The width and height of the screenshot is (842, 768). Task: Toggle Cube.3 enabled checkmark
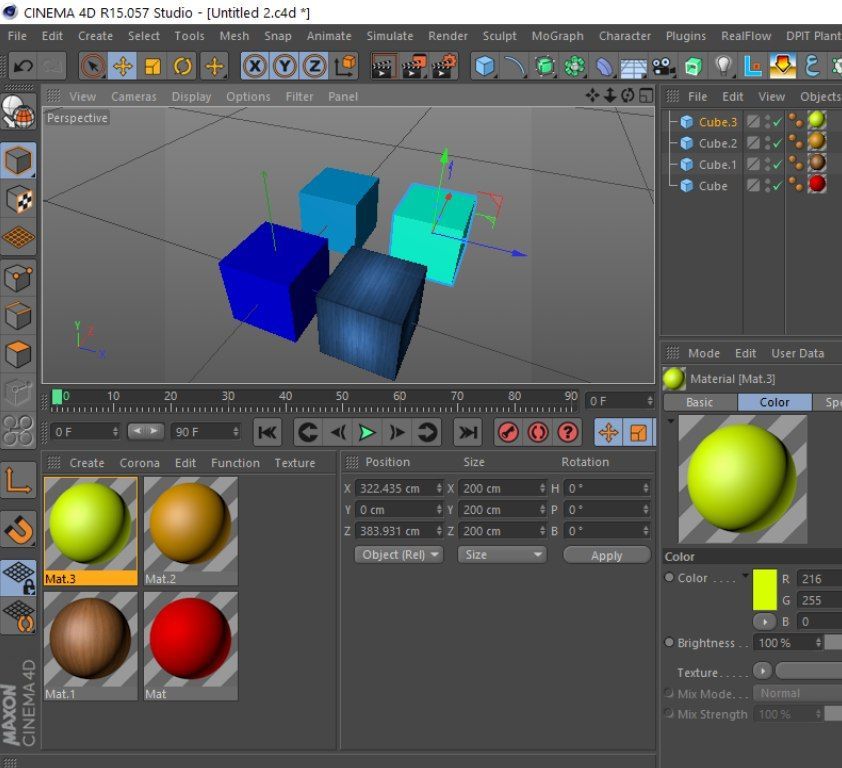coord(778,122)
